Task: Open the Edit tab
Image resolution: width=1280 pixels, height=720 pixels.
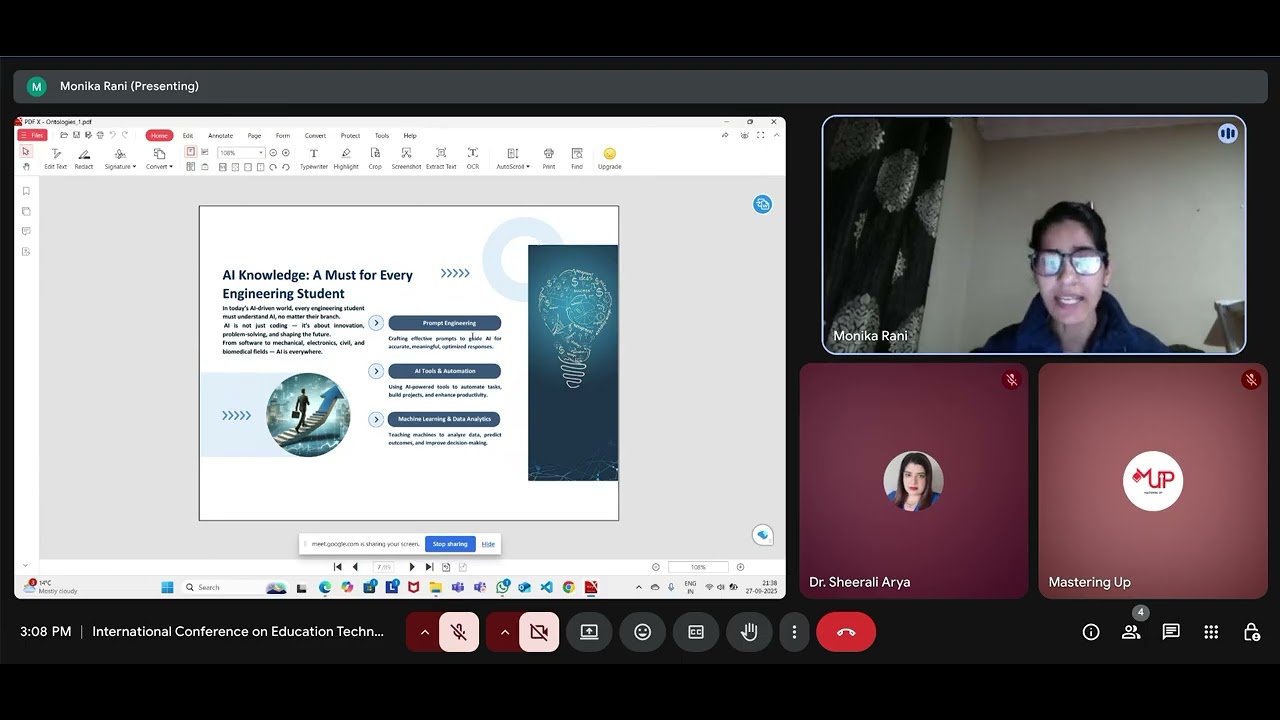Action: 187,135
